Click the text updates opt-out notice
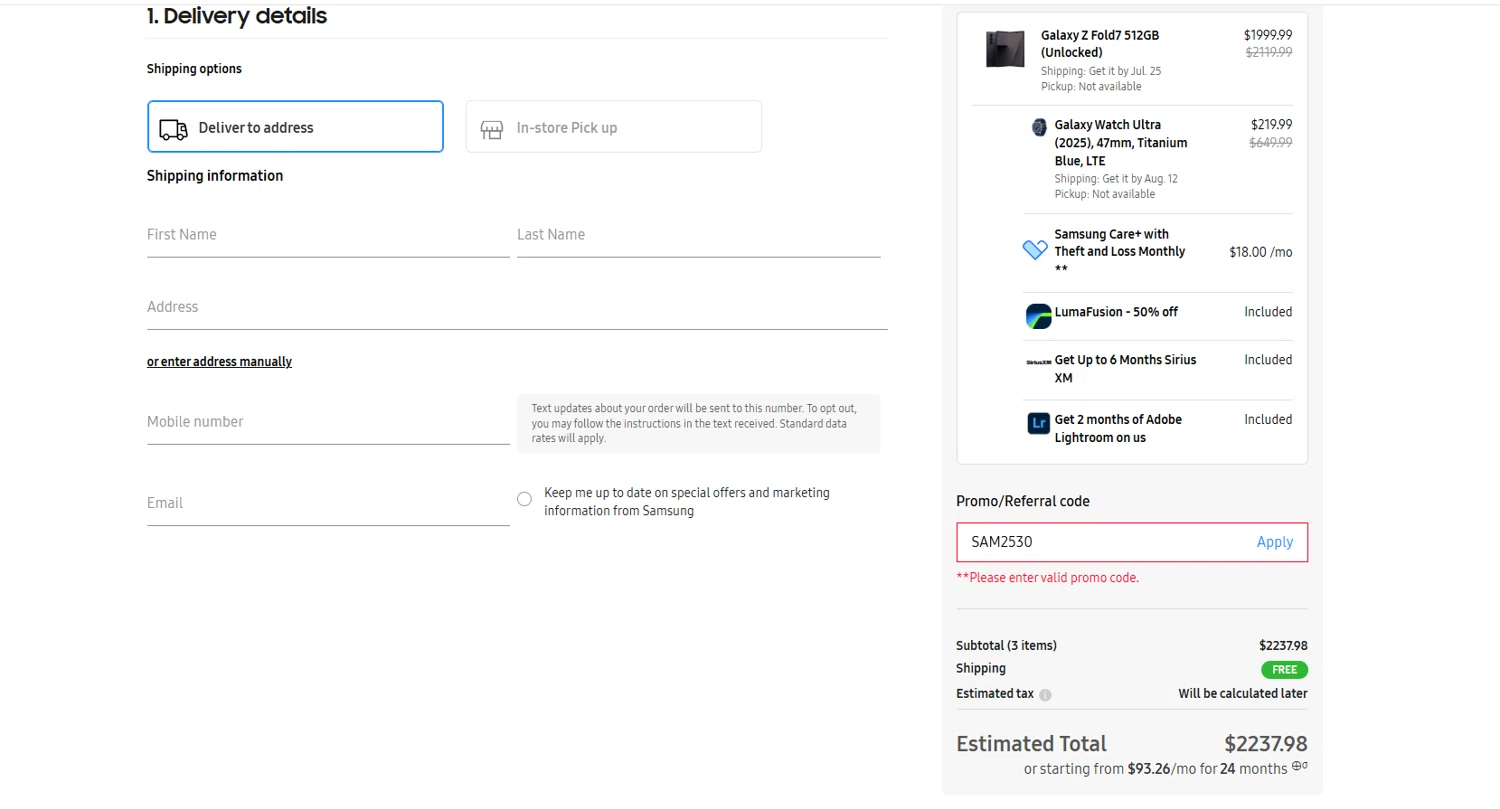Image resolution: width=1500 pixels, height=809 pixels. (699, 423)
